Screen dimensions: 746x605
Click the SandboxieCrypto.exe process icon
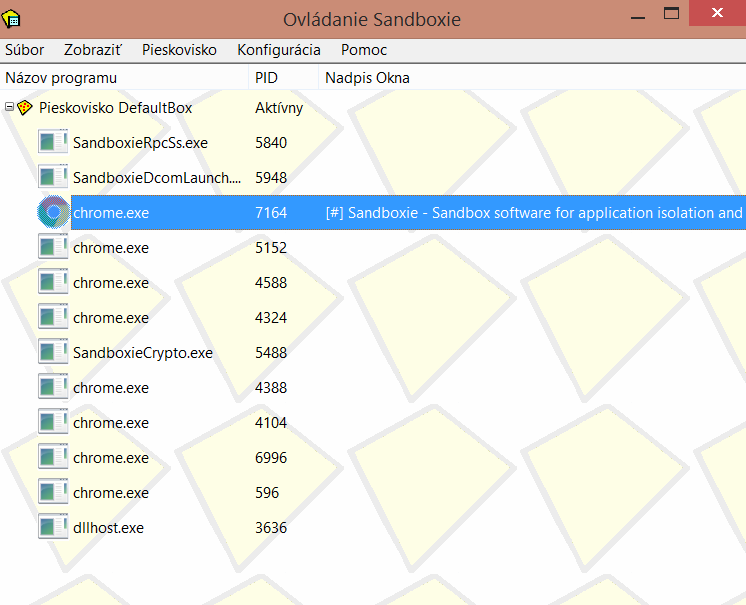[53, 352]
